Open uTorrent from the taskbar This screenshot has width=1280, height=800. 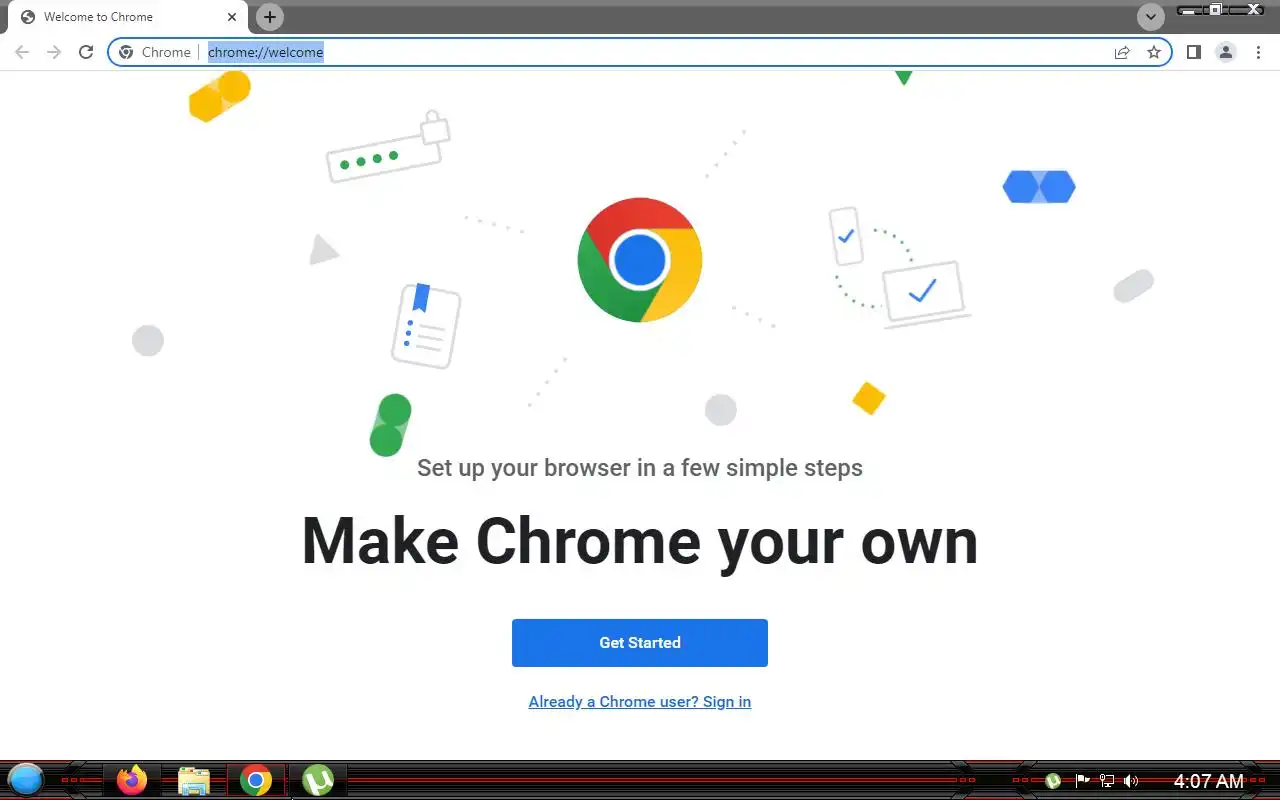point(318,780)
